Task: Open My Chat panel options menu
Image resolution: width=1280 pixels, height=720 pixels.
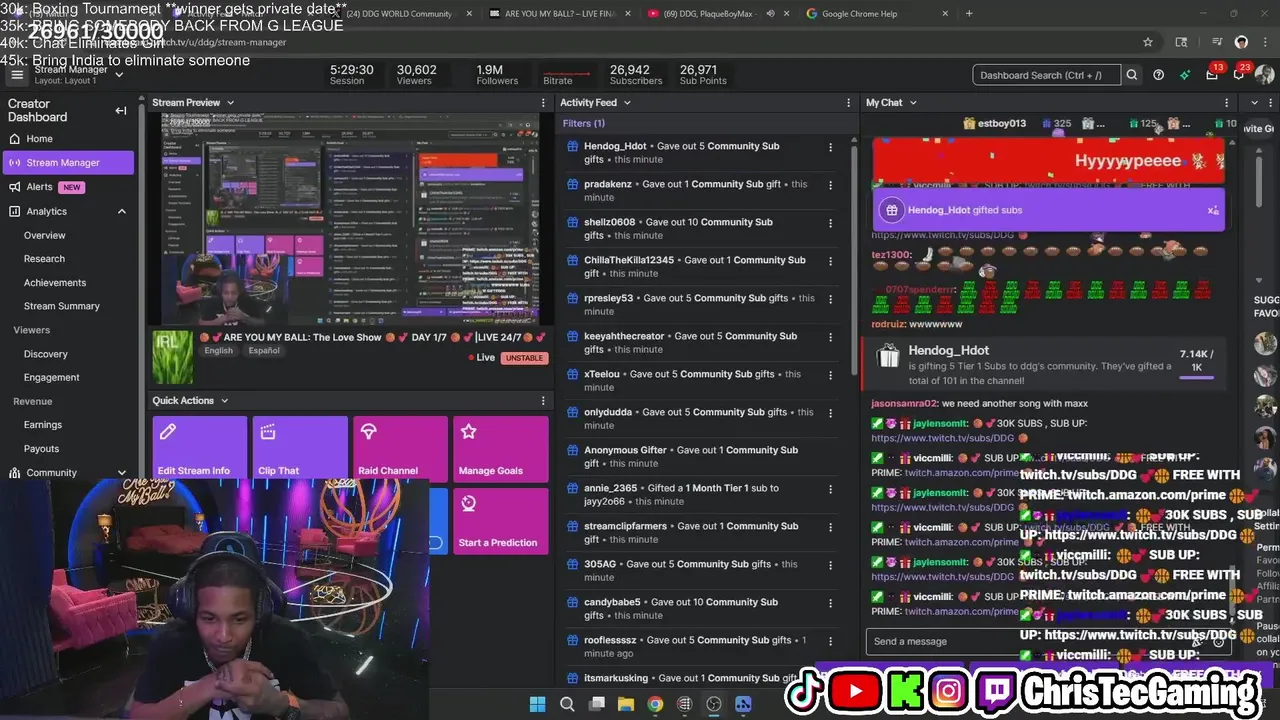Action: point(1228,103)
